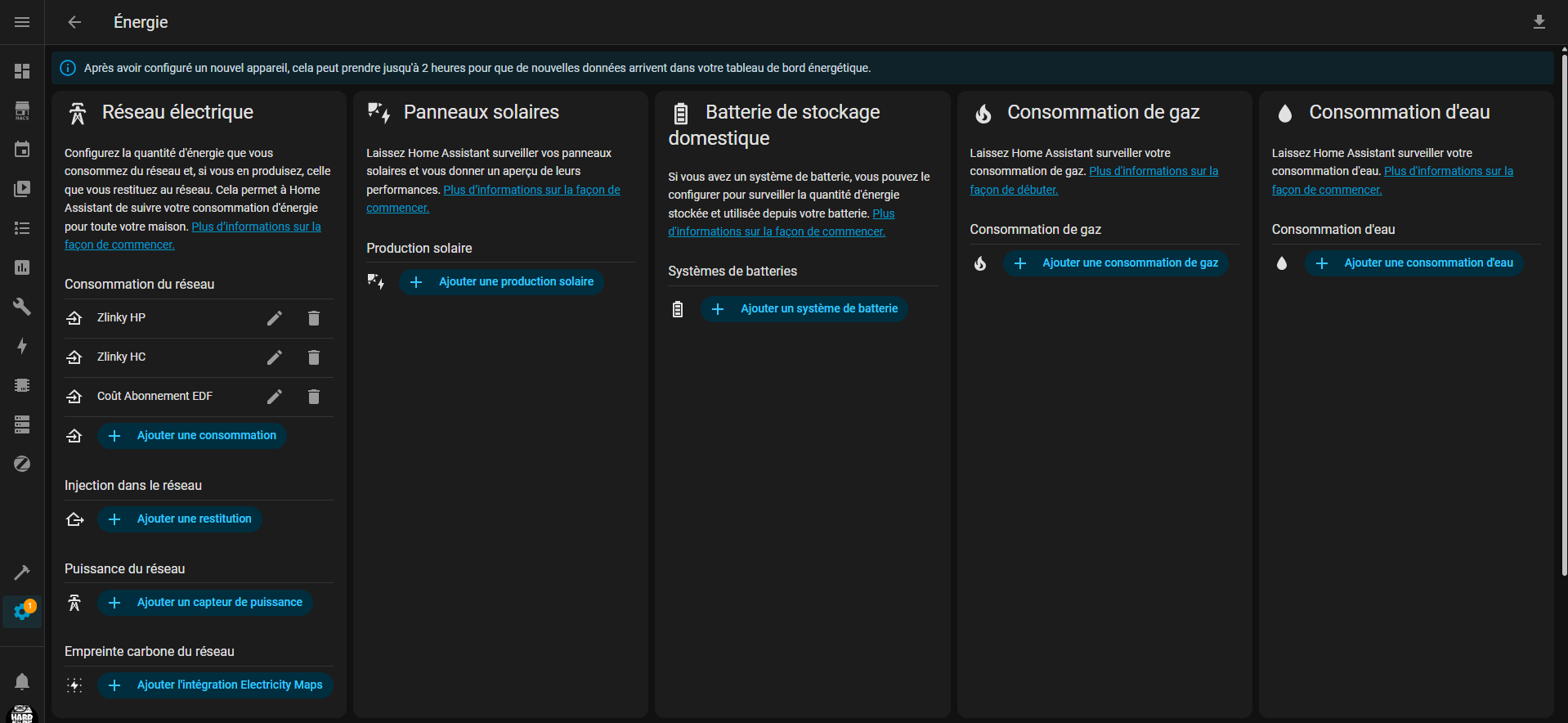Open the notifications bell in sidebar
Image resolution: width=1568 pixels, height=723 pixels.
click(22, 681)
